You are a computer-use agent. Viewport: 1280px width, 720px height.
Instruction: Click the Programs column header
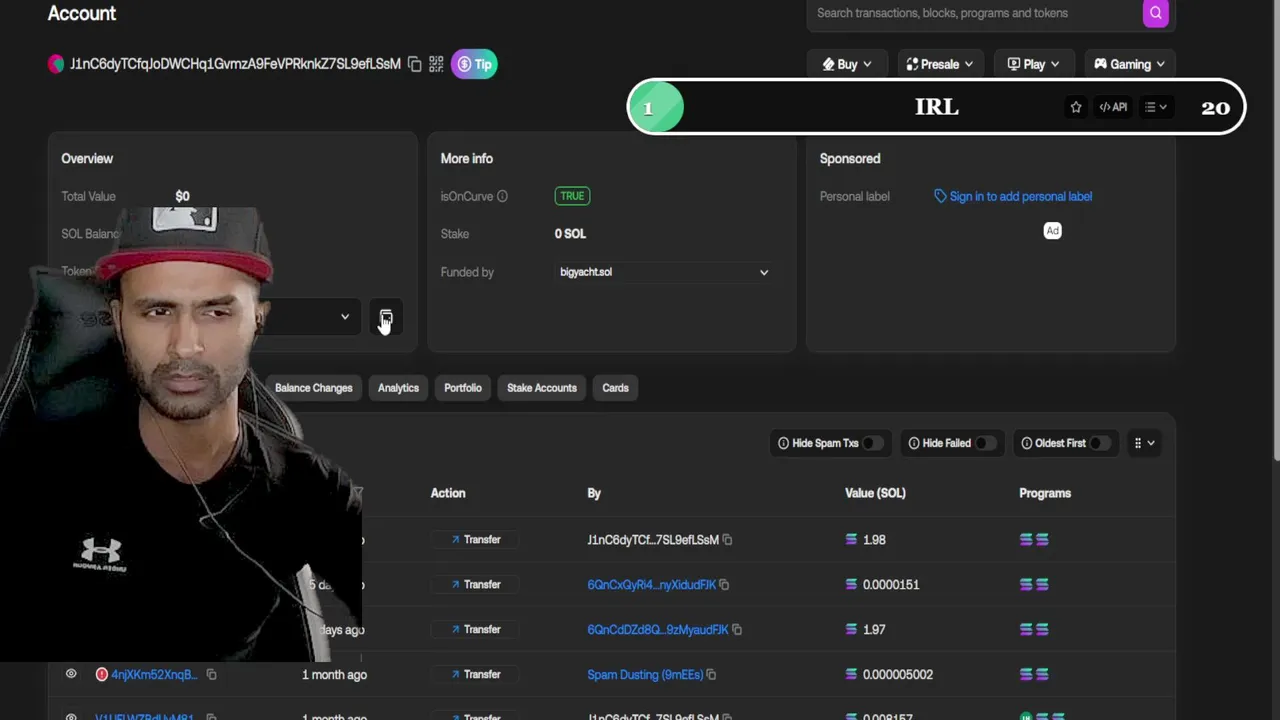[1045, 493]
